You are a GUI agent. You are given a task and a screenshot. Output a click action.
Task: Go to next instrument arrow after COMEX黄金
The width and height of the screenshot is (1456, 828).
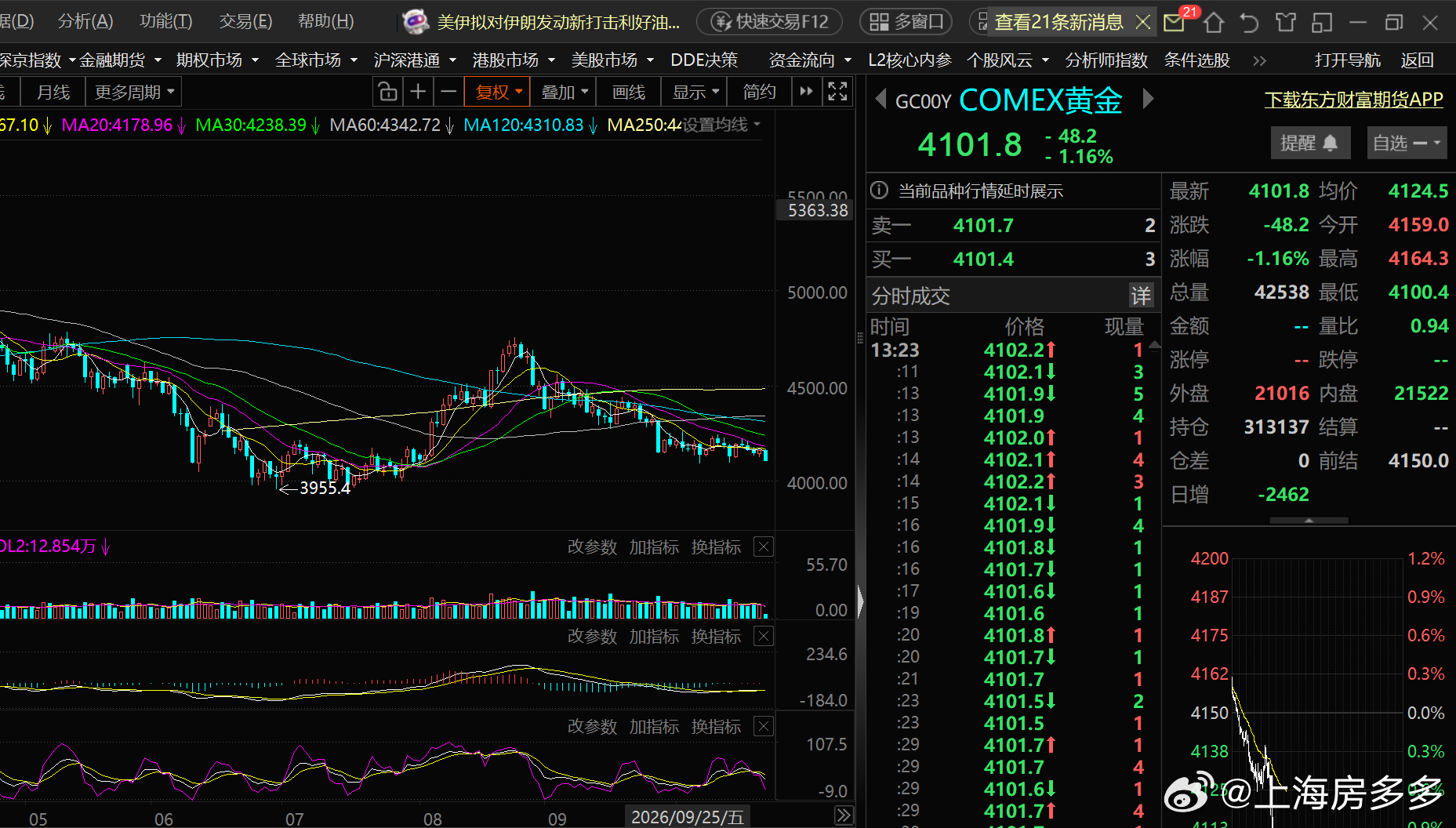[x=1148, y=100]
